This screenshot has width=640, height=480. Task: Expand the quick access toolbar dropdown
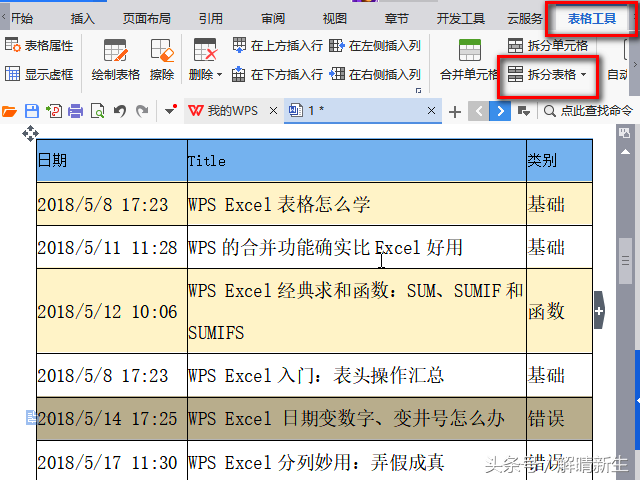(171, 109)
